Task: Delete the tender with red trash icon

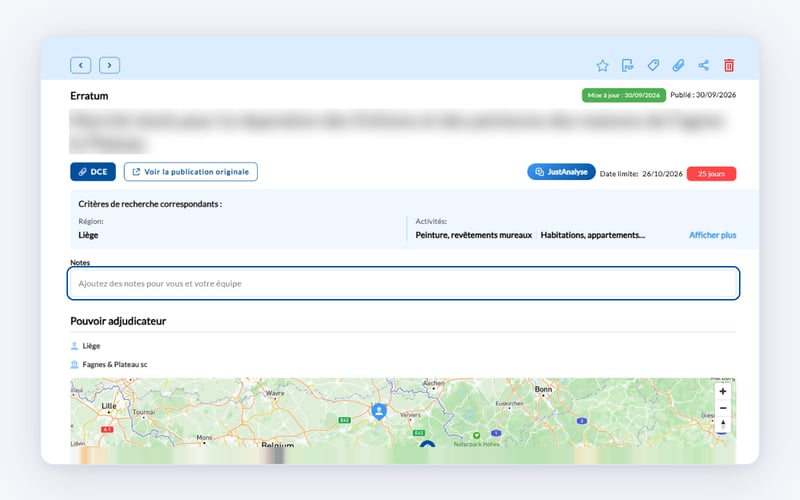Action: tap(729, 65)
